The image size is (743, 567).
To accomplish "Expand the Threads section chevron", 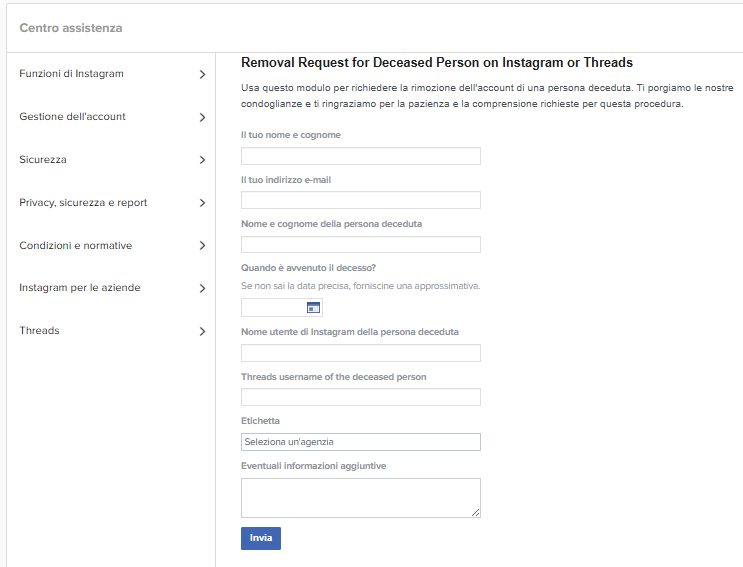I will pyautogui.click(x=202, y=332).
